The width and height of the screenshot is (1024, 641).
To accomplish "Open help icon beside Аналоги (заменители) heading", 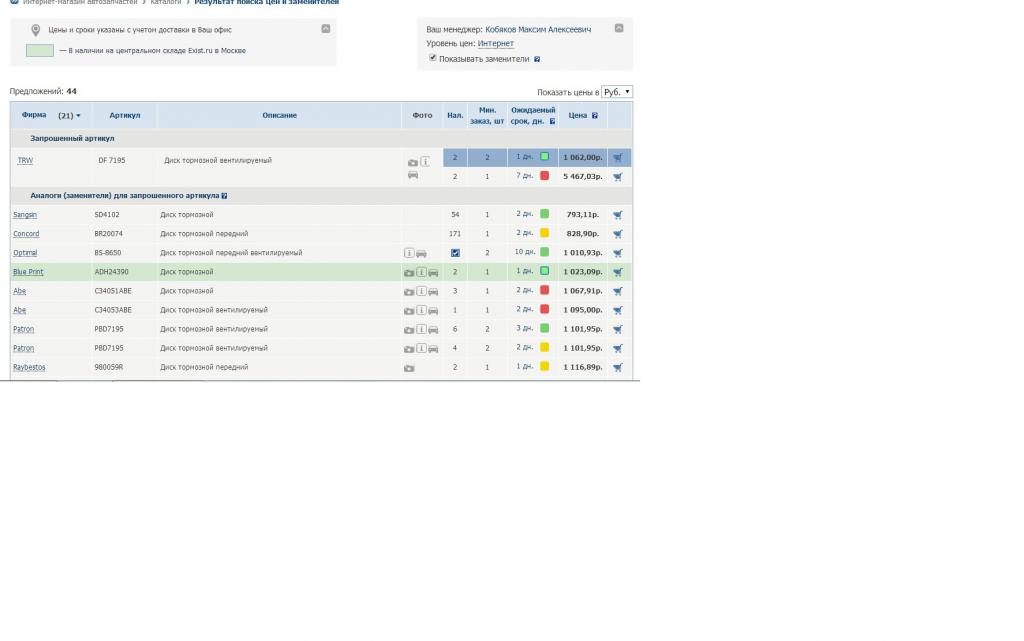I will point(225,196).
